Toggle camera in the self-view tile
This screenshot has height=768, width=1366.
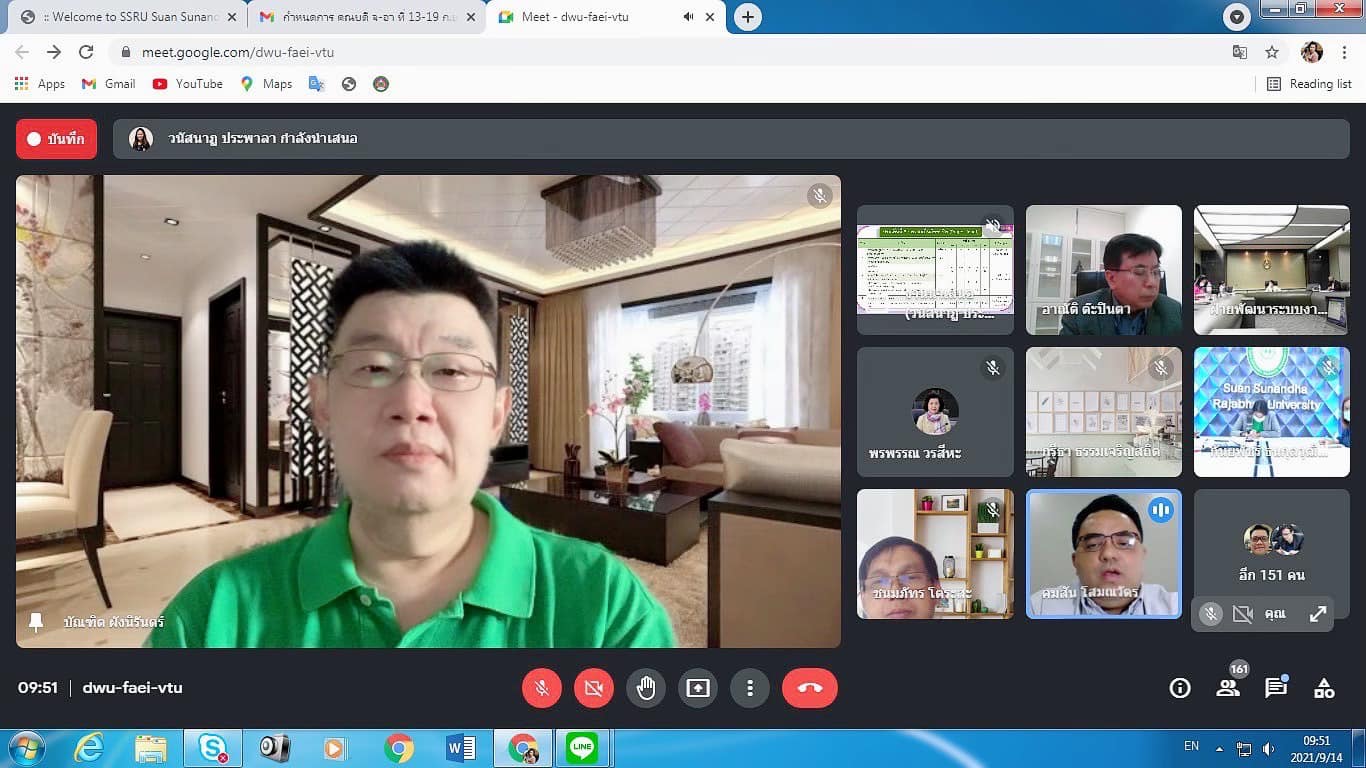click(1242, 615)
